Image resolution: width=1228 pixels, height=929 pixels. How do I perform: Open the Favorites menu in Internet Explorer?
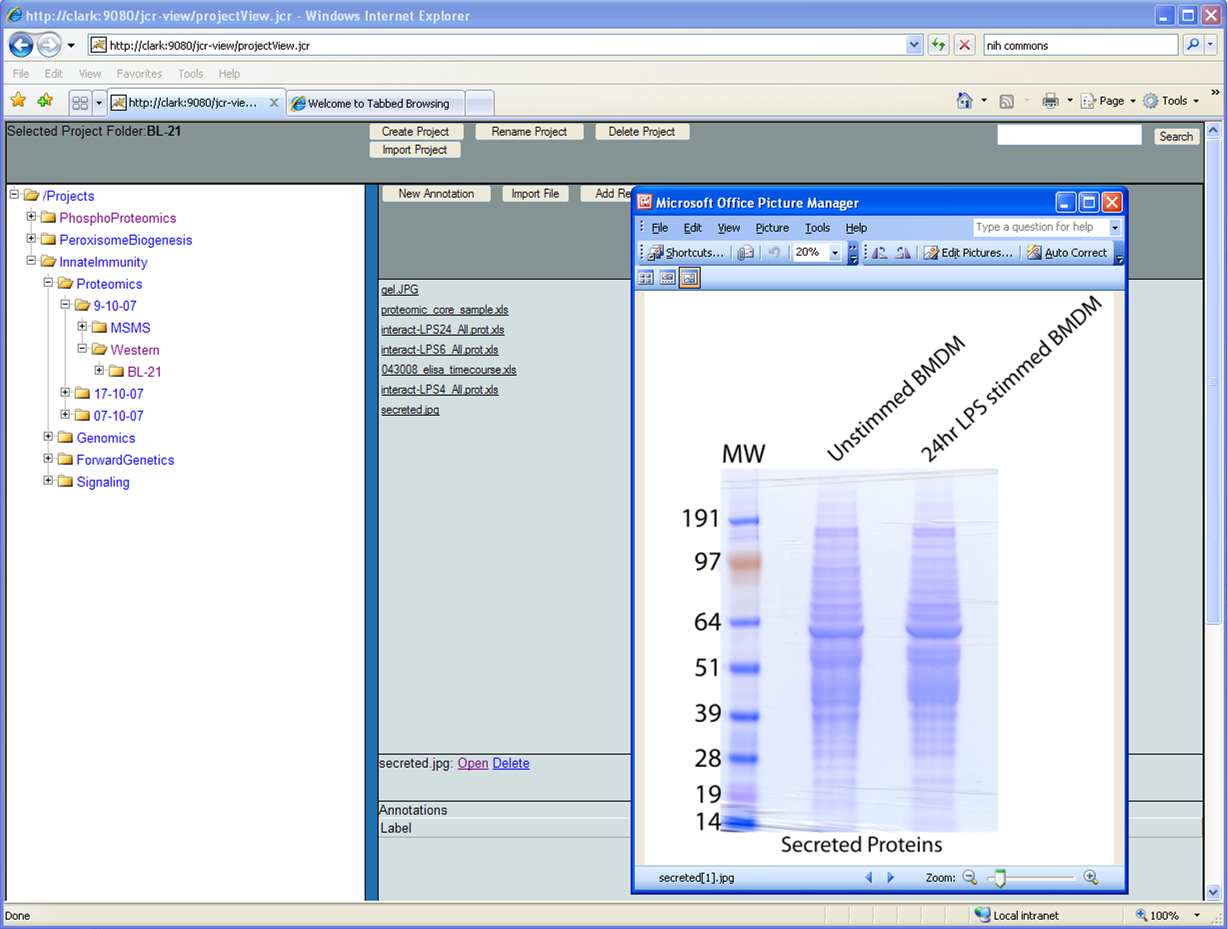tap(139, 74)
